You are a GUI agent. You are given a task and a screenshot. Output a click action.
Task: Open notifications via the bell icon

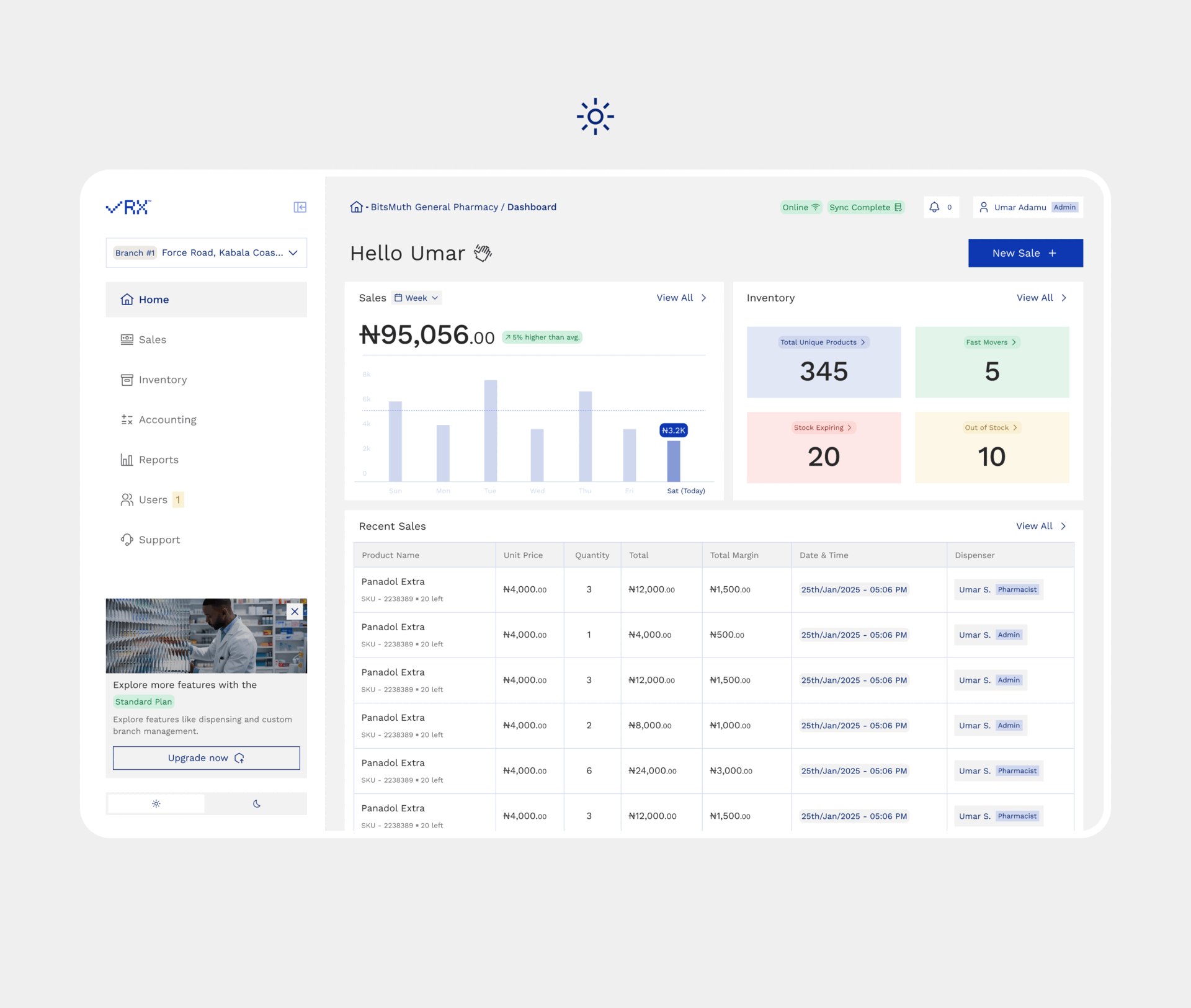pyautogui.click(x=934, y=207)
